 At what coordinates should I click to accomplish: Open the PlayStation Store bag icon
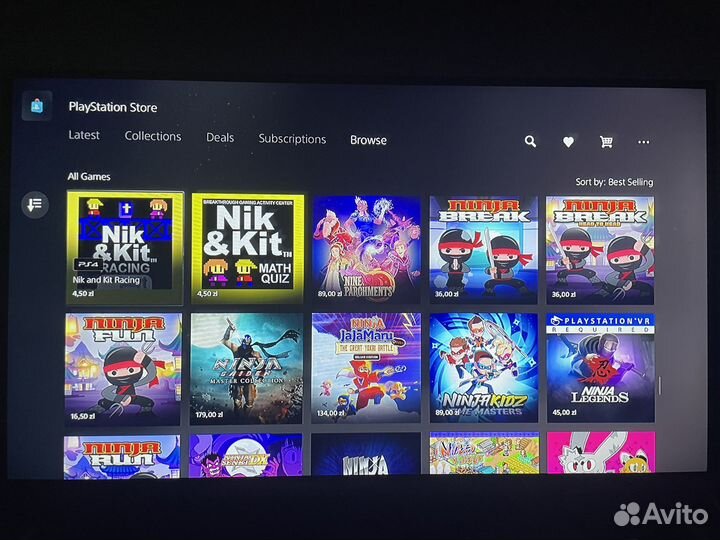point(37,106)
